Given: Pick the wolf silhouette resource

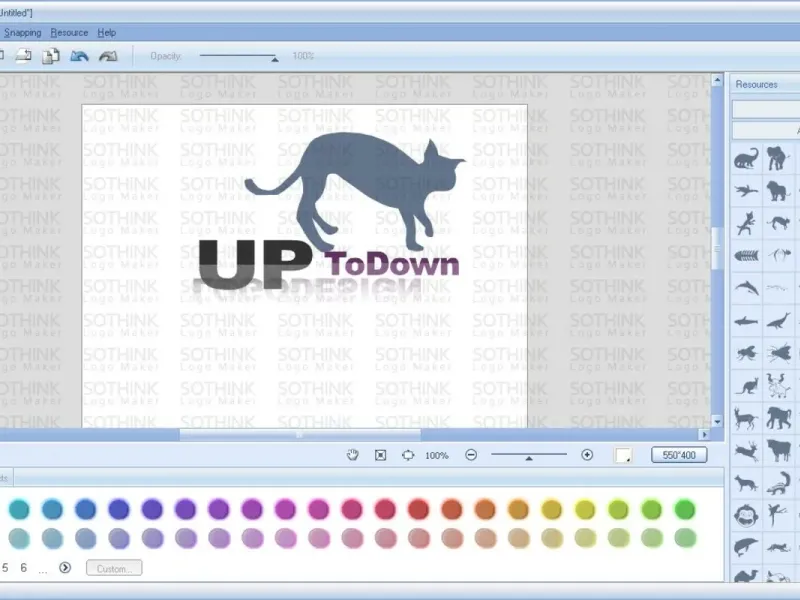Looking at the screenshot, I should click(x=746, y=483).
